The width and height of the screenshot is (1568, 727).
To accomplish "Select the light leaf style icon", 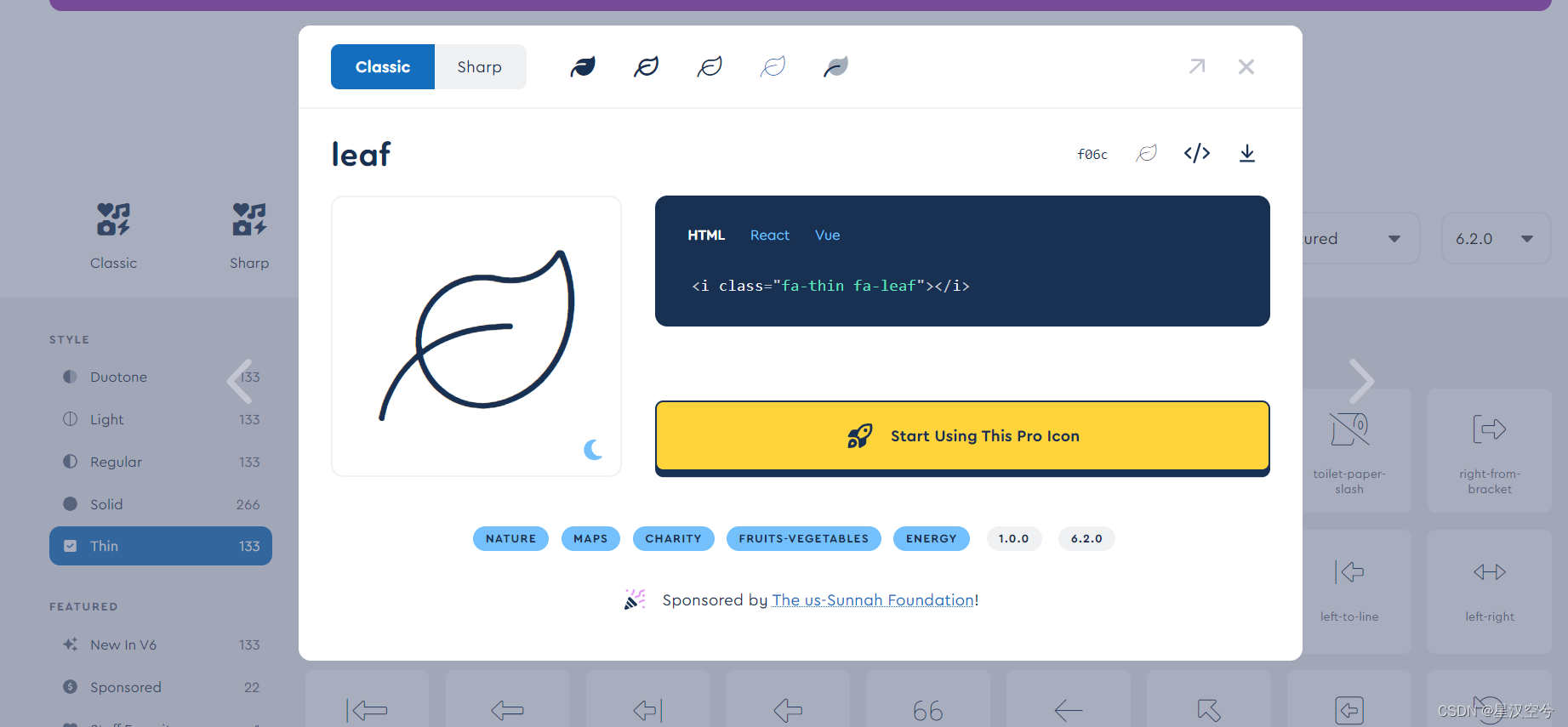I will tap(710, 66).
